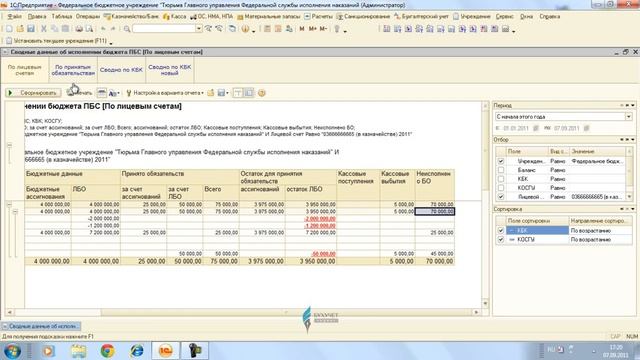Screen dimensions: 640x360
Task: Collapse the inner report row group
Action: coord(15,211)
